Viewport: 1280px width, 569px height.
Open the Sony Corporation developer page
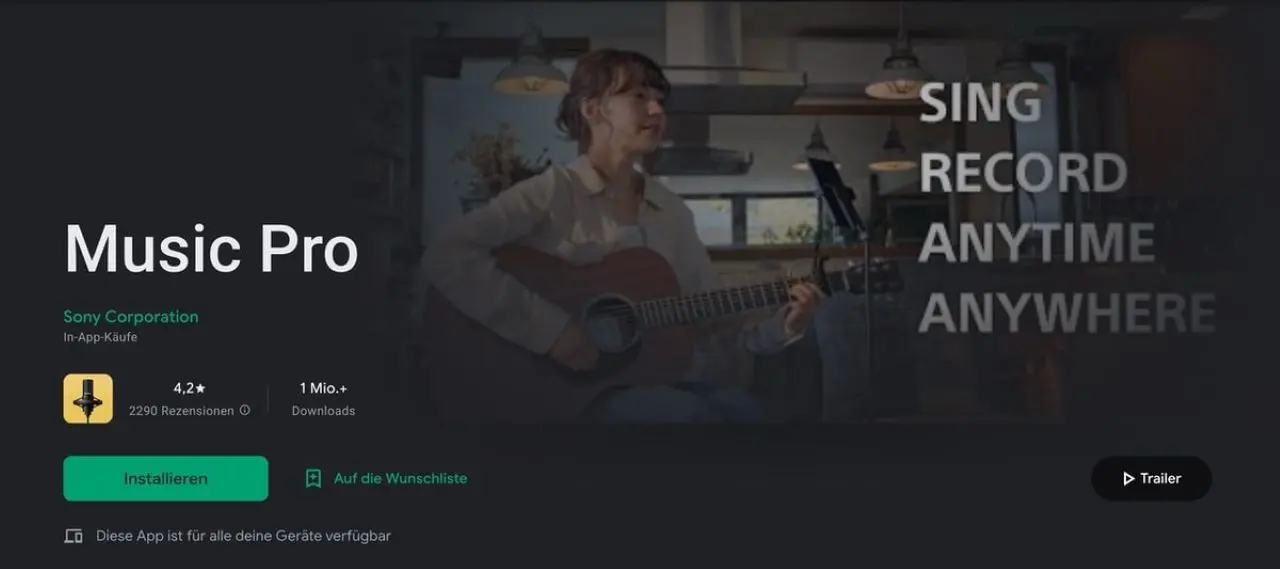pos(131,316)
